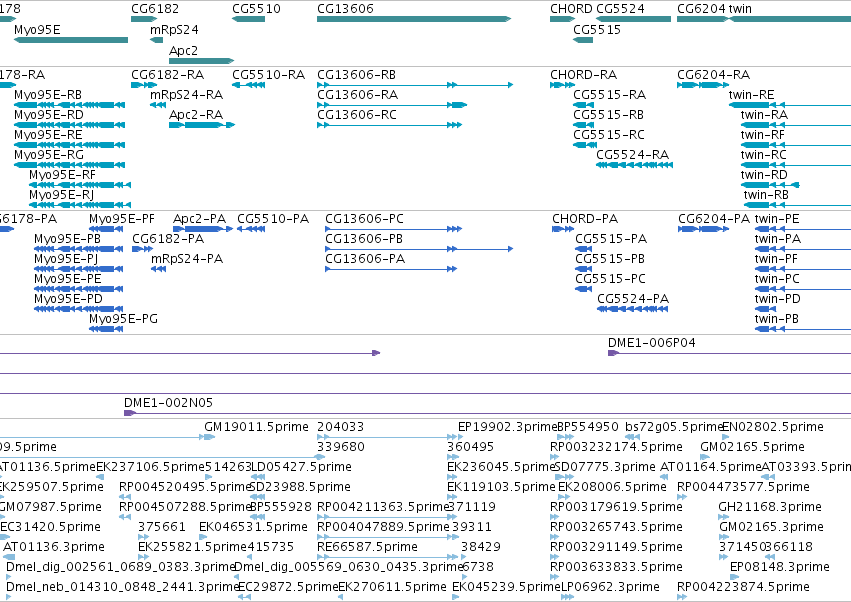Select the Myo95E-RD transcript label
The height and width of the screenshot is (602, 851).
(49, 115)
